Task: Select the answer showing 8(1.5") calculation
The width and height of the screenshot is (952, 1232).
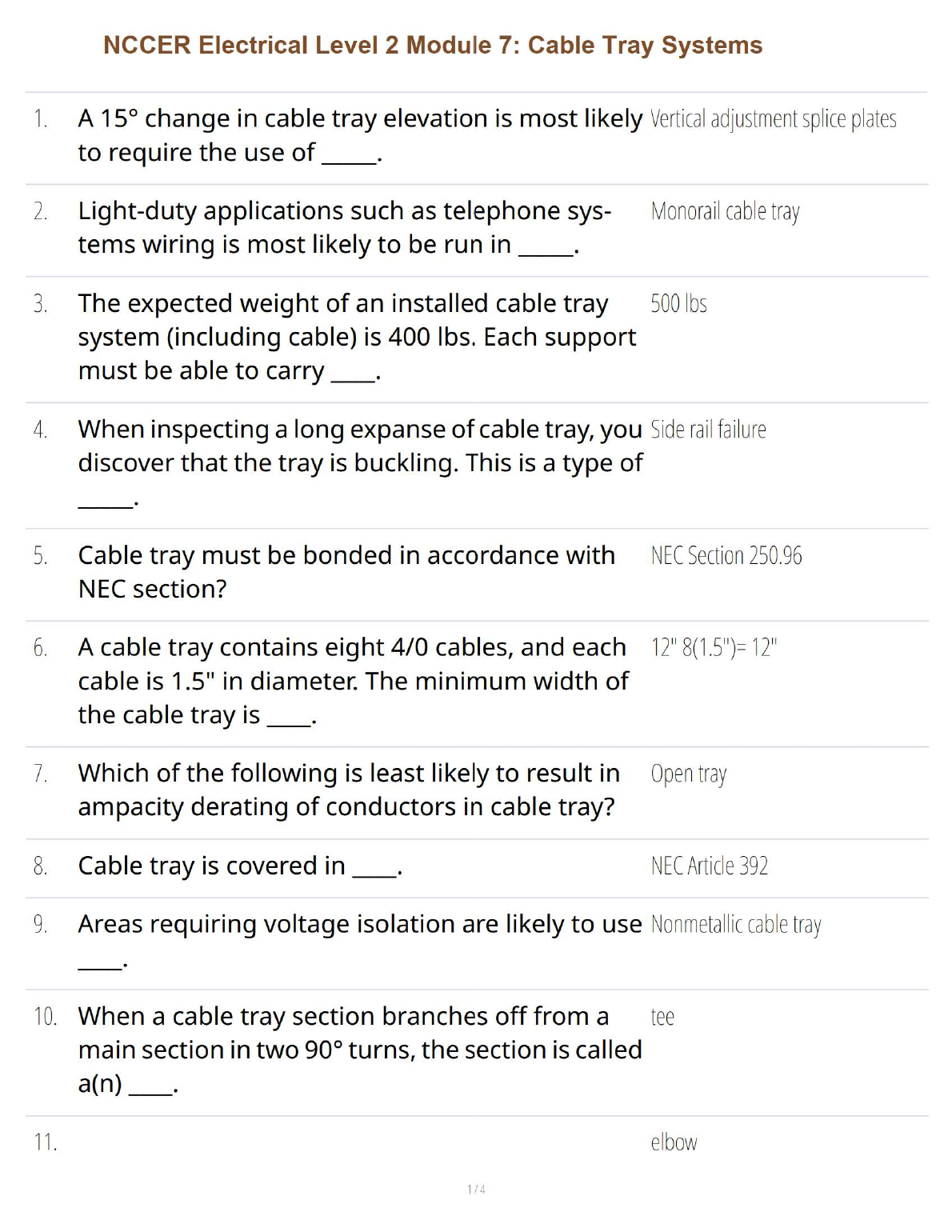Action: click(x=714, y=647)
